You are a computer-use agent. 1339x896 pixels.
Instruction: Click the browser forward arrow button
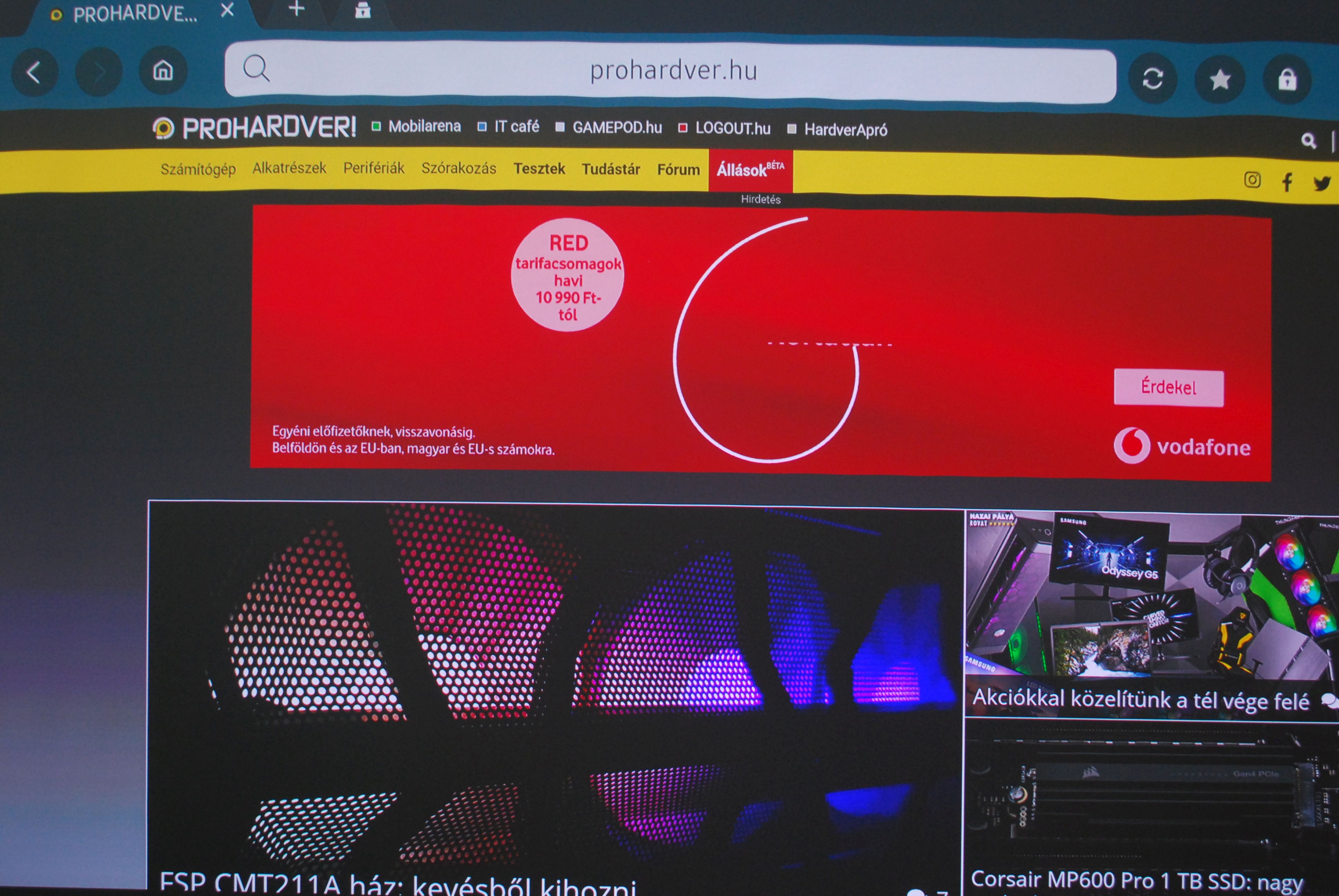99,72
